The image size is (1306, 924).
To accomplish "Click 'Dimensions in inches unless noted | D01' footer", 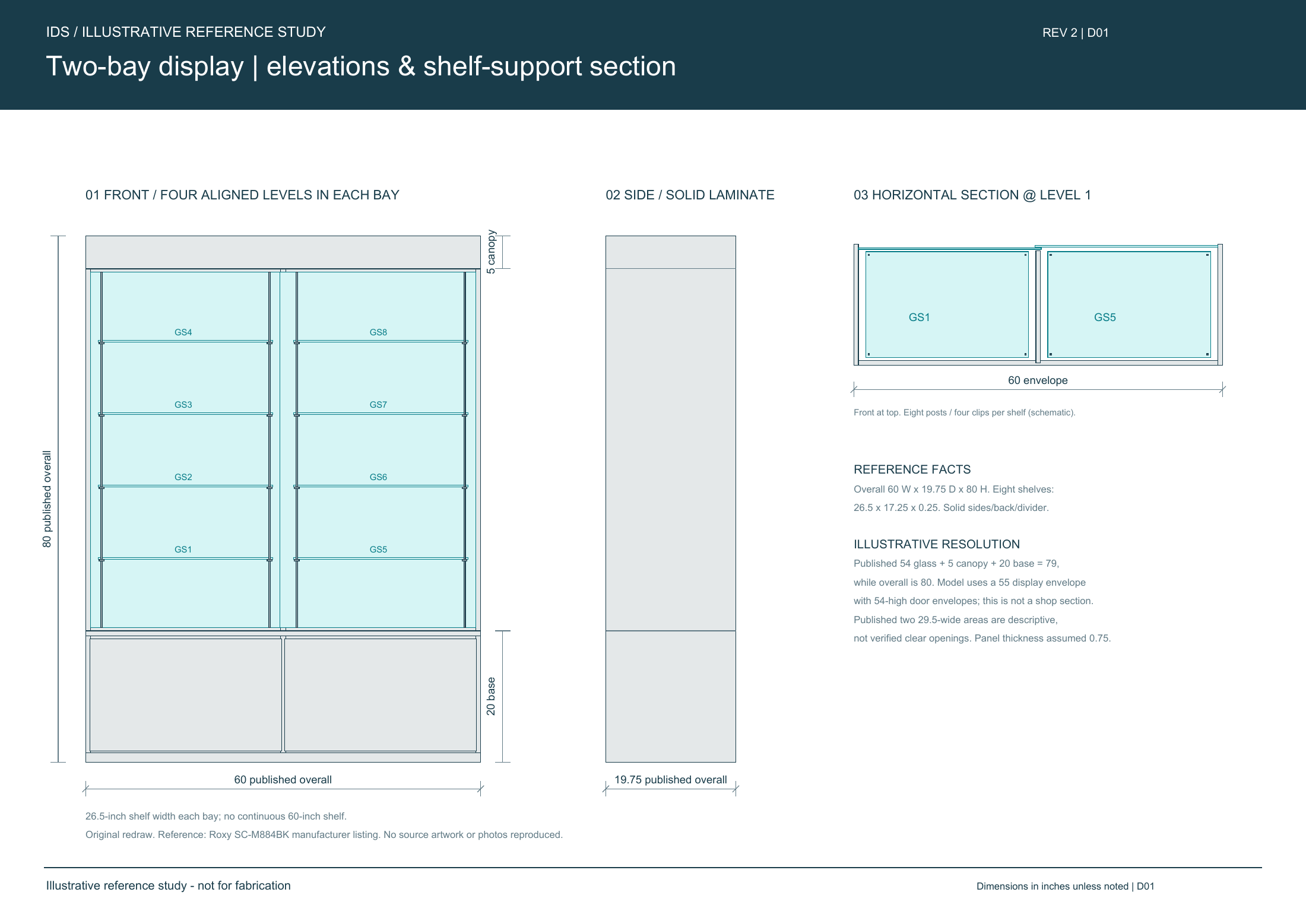I will point(1066,886).
